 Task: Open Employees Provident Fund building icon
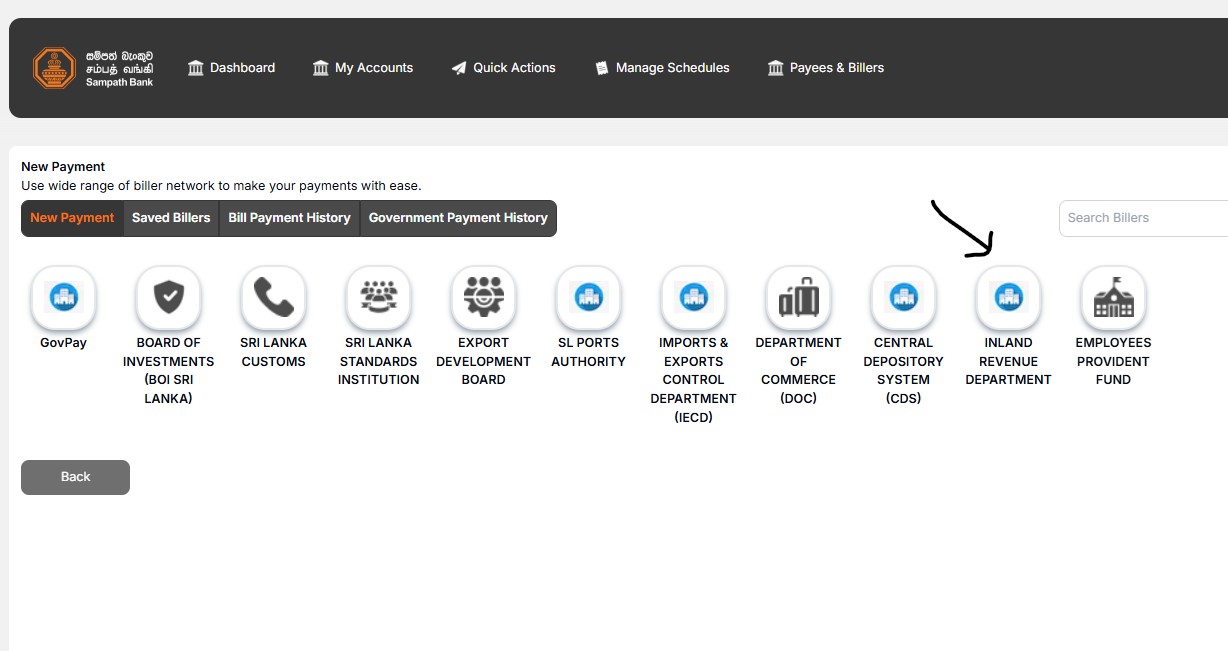[x=1114, y=297]
